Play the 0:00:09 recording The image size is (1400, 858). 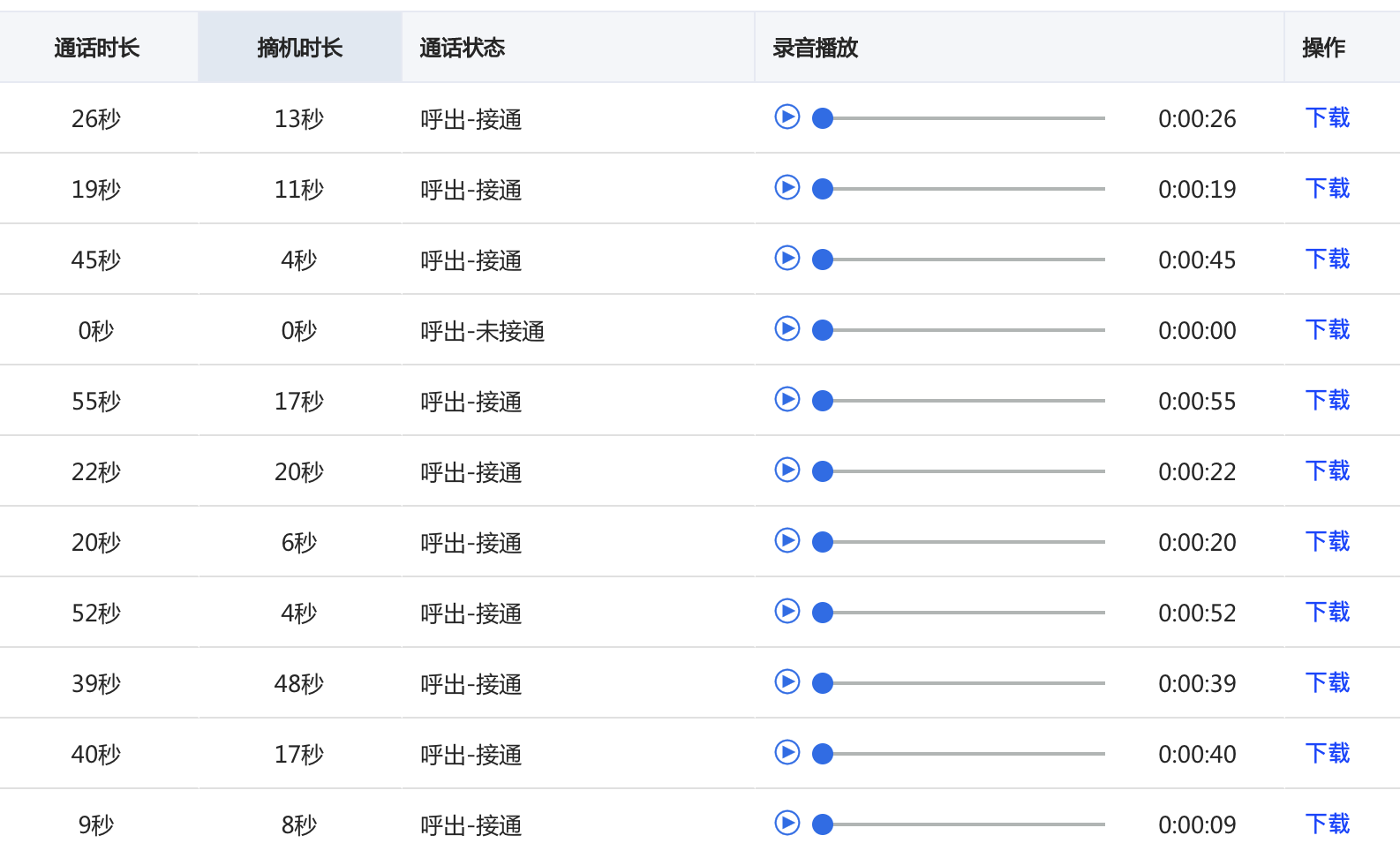(787, 823)
